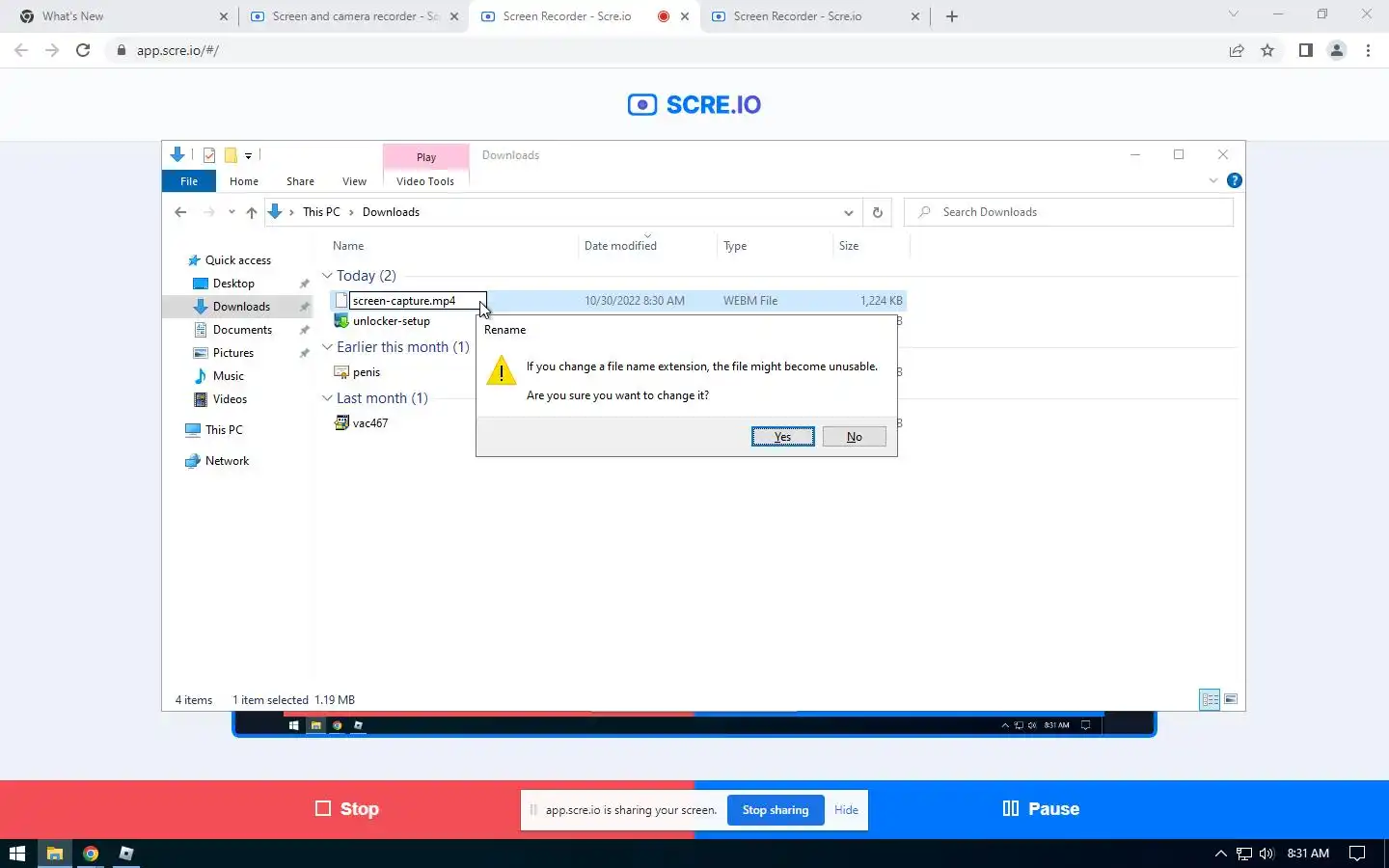Decline the rename with No button
This screenshot has width=1389, height=868.
point(854,437)
